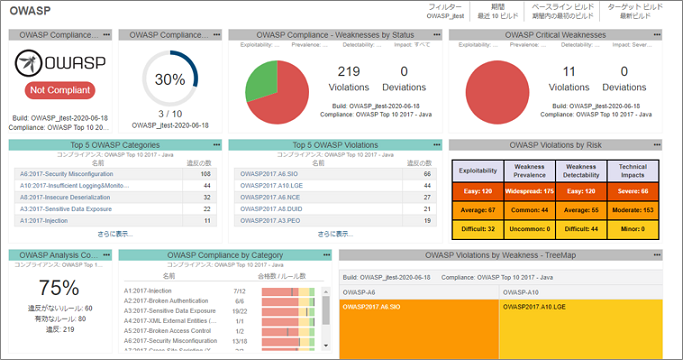
Task: Click さらに表示 under Top 5 OWASP Categories
Action: point(115,234)
